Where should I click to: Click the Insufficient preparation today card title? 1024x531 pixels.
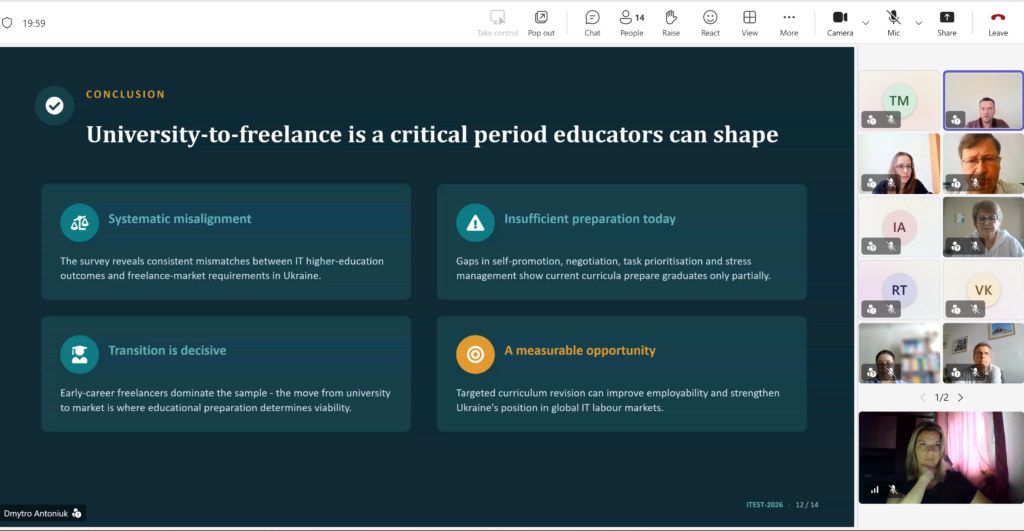pos(590,219)
